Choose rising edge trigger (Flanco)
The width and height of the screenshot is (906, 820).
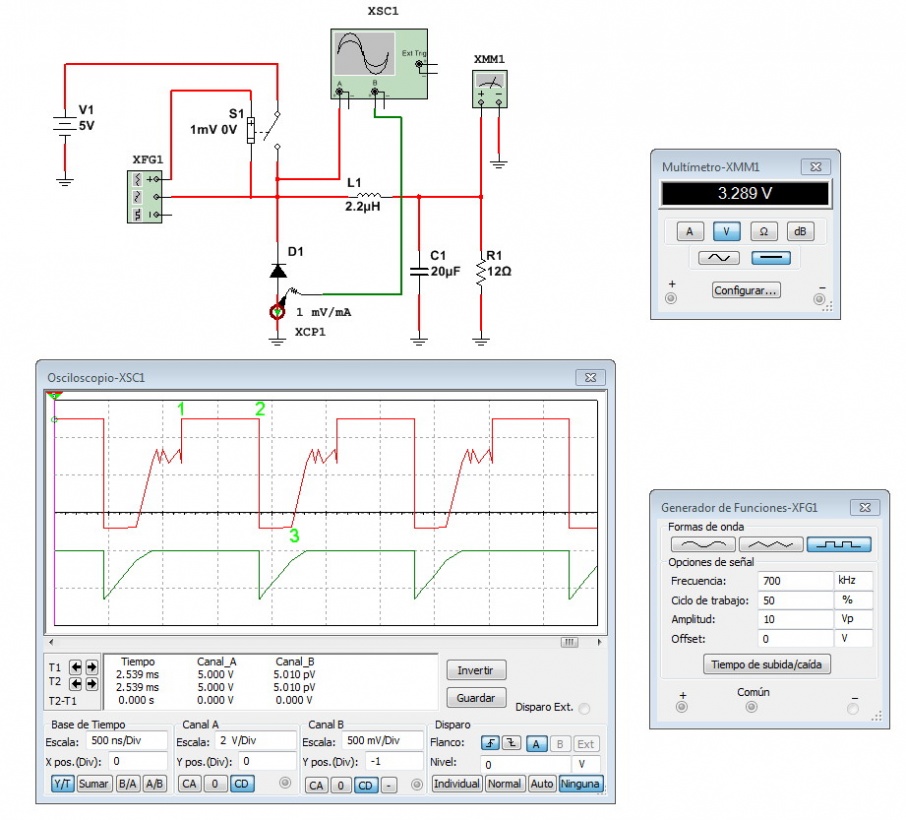coord(491,743)
